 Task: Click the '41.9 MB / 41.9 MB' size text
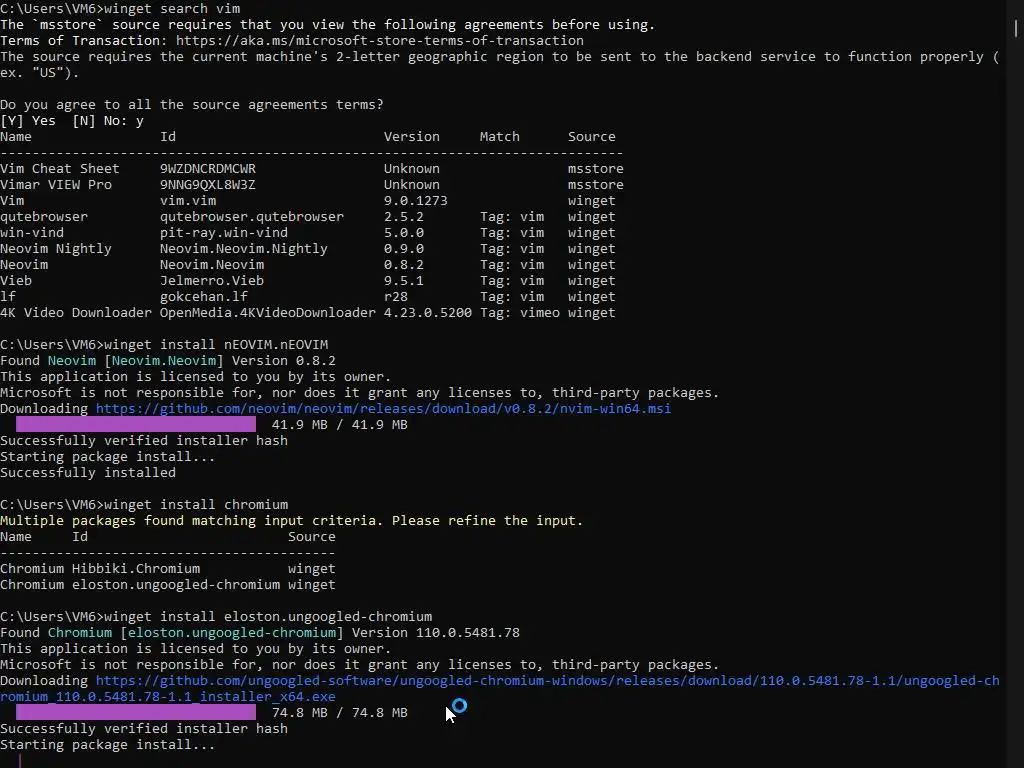pyautogui.click(x=340, y=424)
